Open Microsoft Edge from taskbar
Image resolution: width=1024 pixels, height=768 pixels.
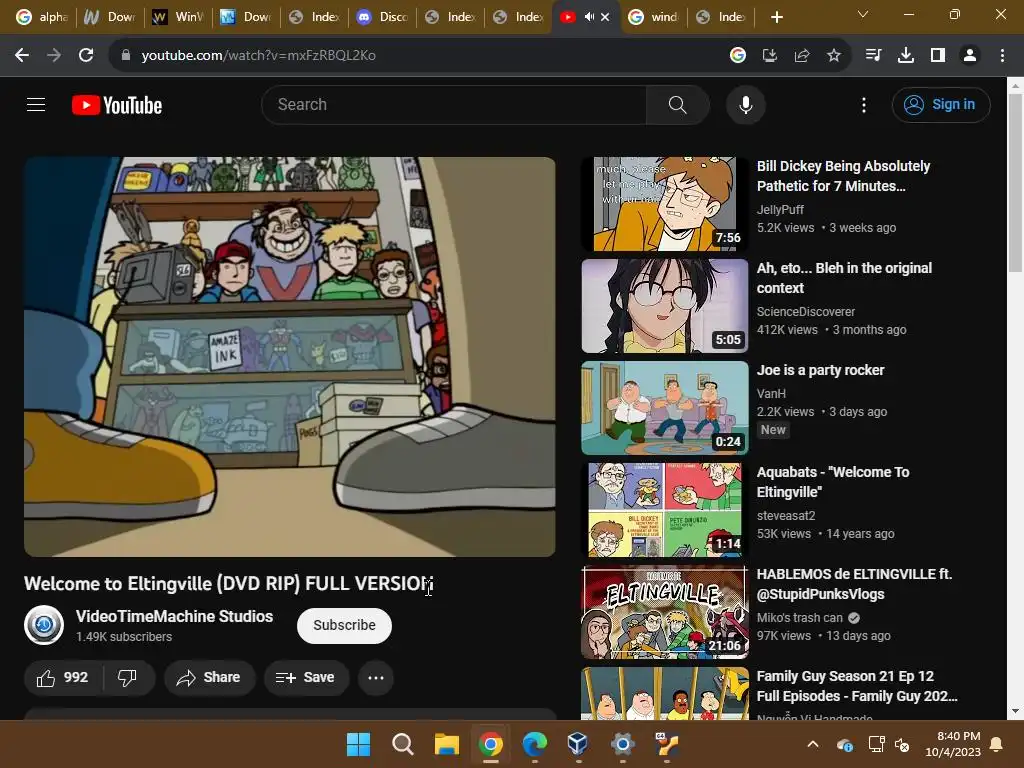[x=535, y=744]
